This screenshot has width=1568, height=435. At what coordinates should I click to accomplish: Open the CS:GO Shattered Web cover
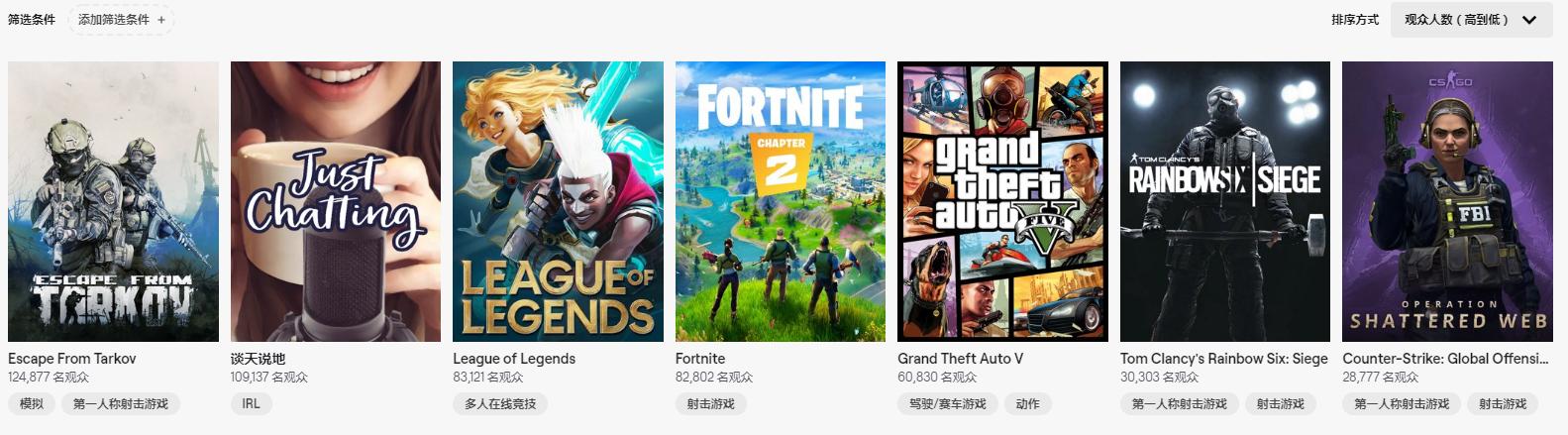point(1447,201)
